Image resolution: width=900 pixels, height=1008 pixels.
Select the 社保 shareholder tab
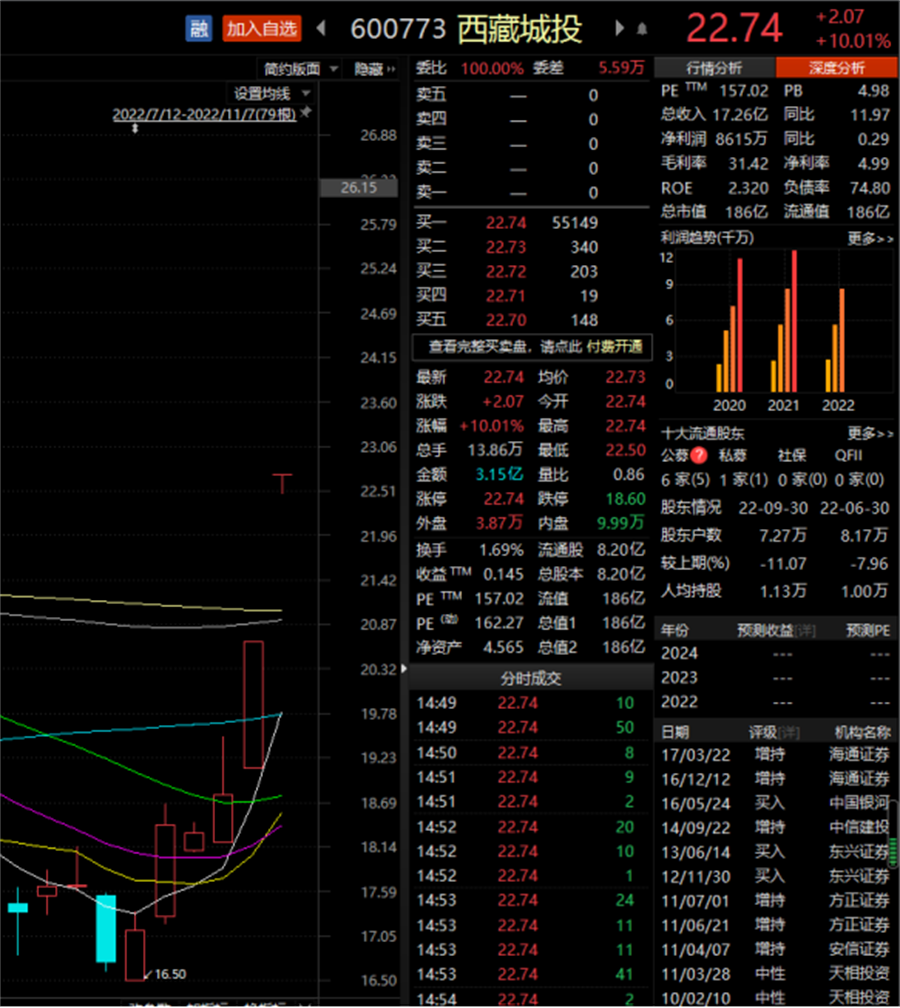point(791,455)
